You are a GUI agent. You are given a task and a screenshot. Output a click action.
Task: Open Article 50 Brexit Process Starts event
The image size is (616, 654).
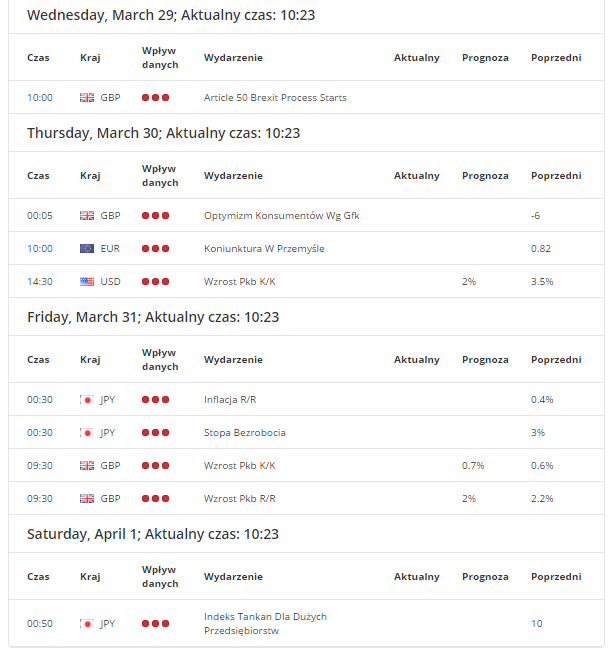point(275,98)
